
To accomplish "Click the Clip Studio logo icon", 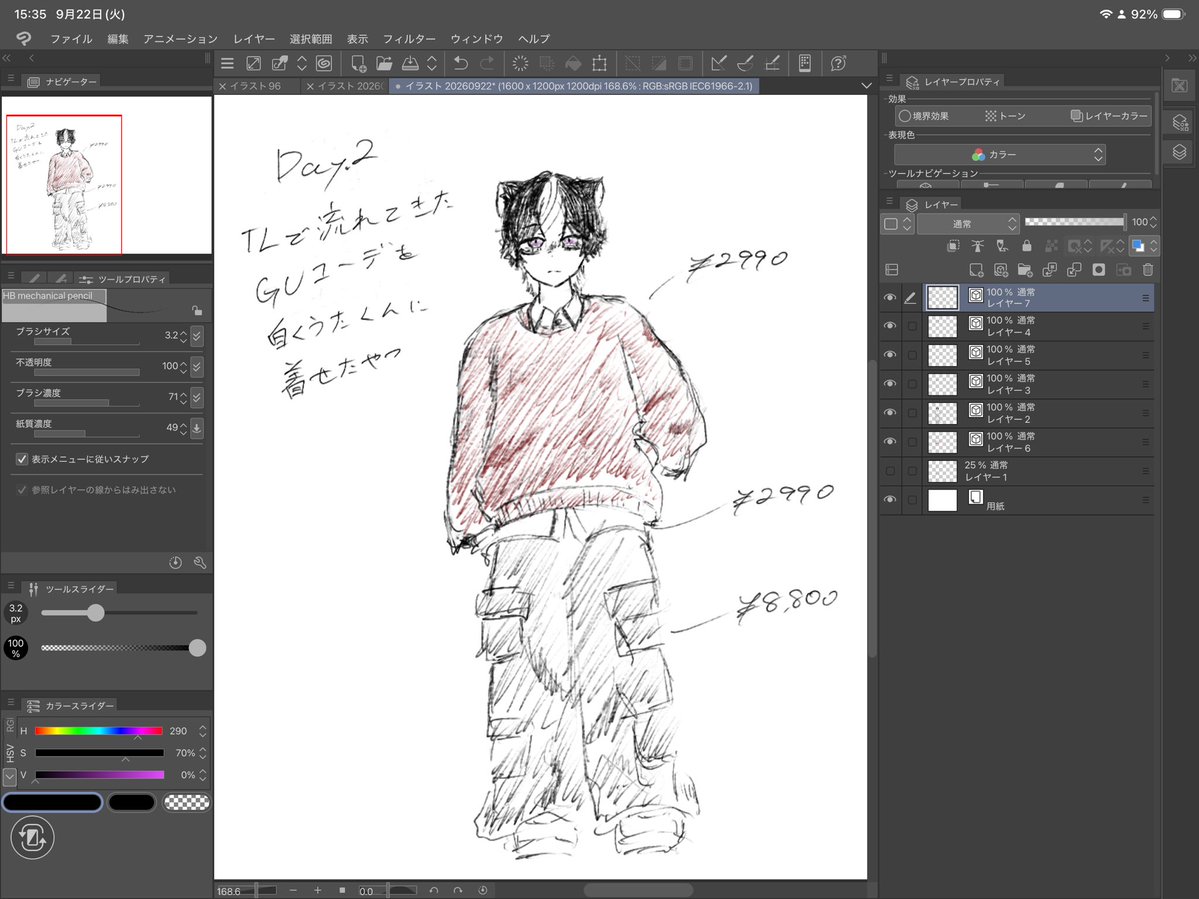I will [x=24, y=38].
